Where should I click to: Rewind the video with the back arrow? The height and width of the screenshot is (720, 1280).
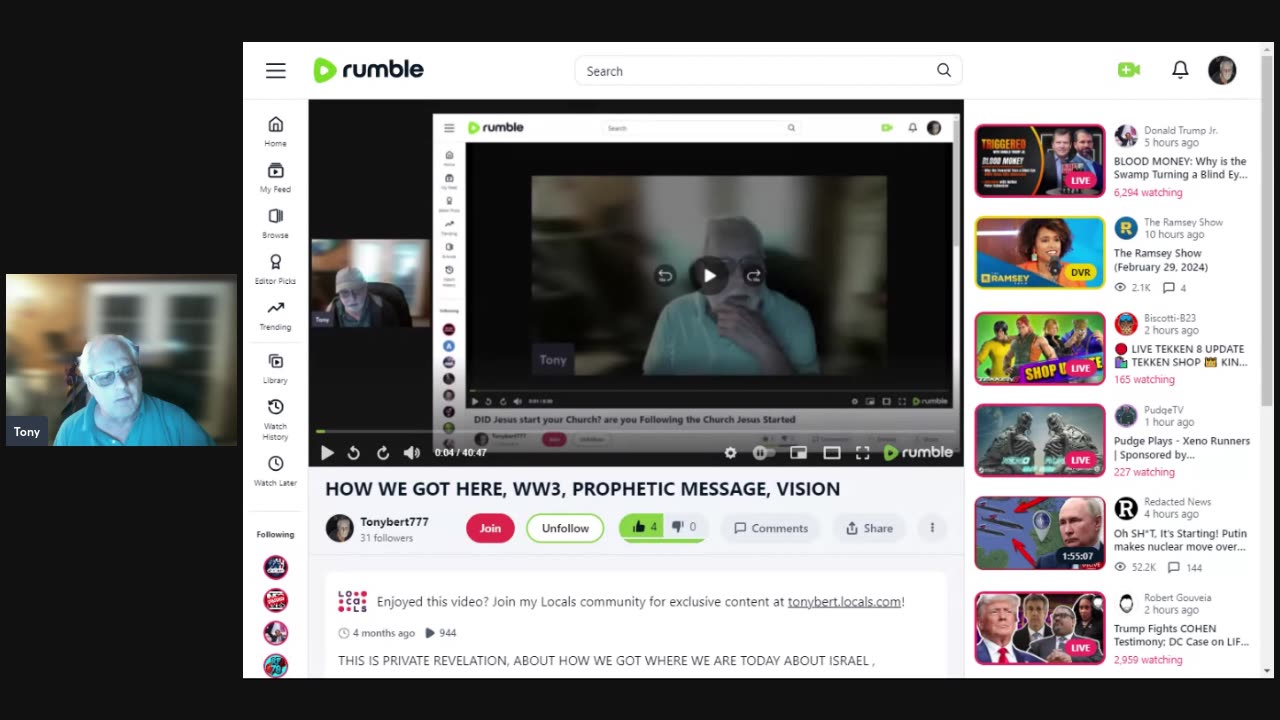354,453
